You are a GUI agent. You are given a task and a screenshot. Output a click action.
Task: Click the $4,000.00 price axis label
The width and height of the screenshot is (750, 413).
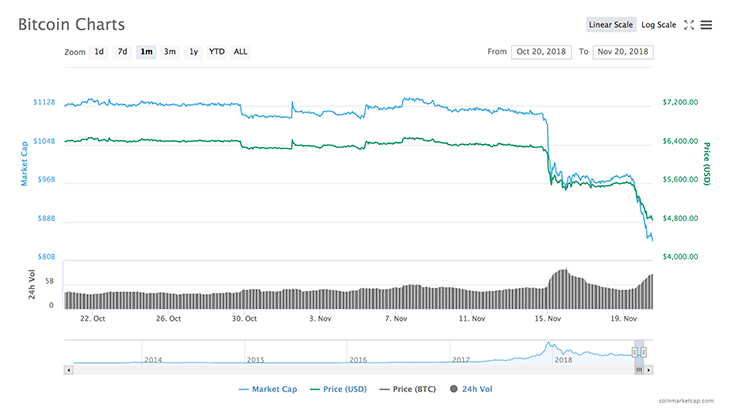680,257
